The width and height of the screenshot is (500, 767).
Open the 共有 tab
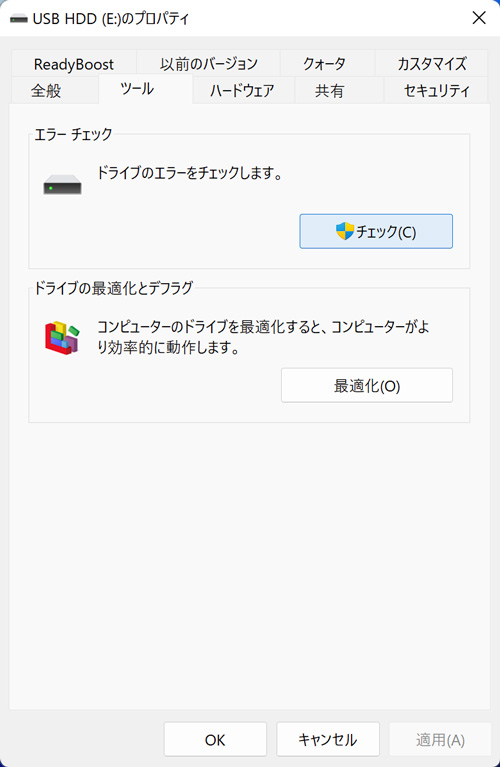[329, 90]
